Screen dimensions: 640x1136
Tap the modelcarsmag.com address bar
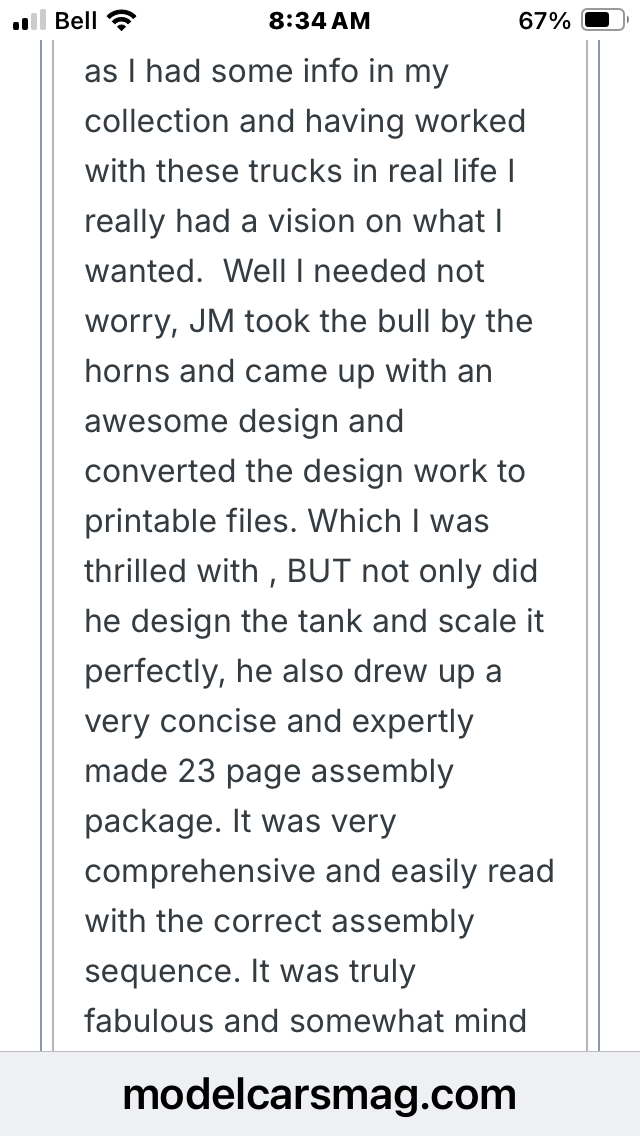(319, 1094)
